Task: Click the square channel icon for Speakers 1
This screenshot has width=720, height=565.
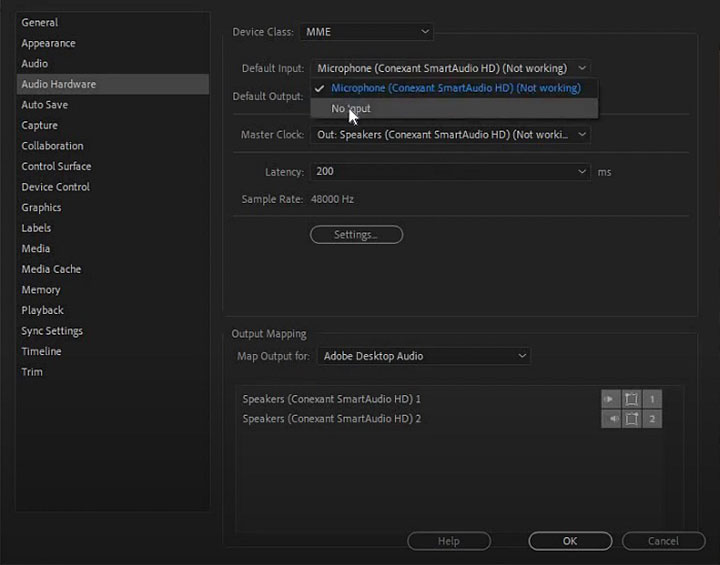Action: tap(631, 399)
